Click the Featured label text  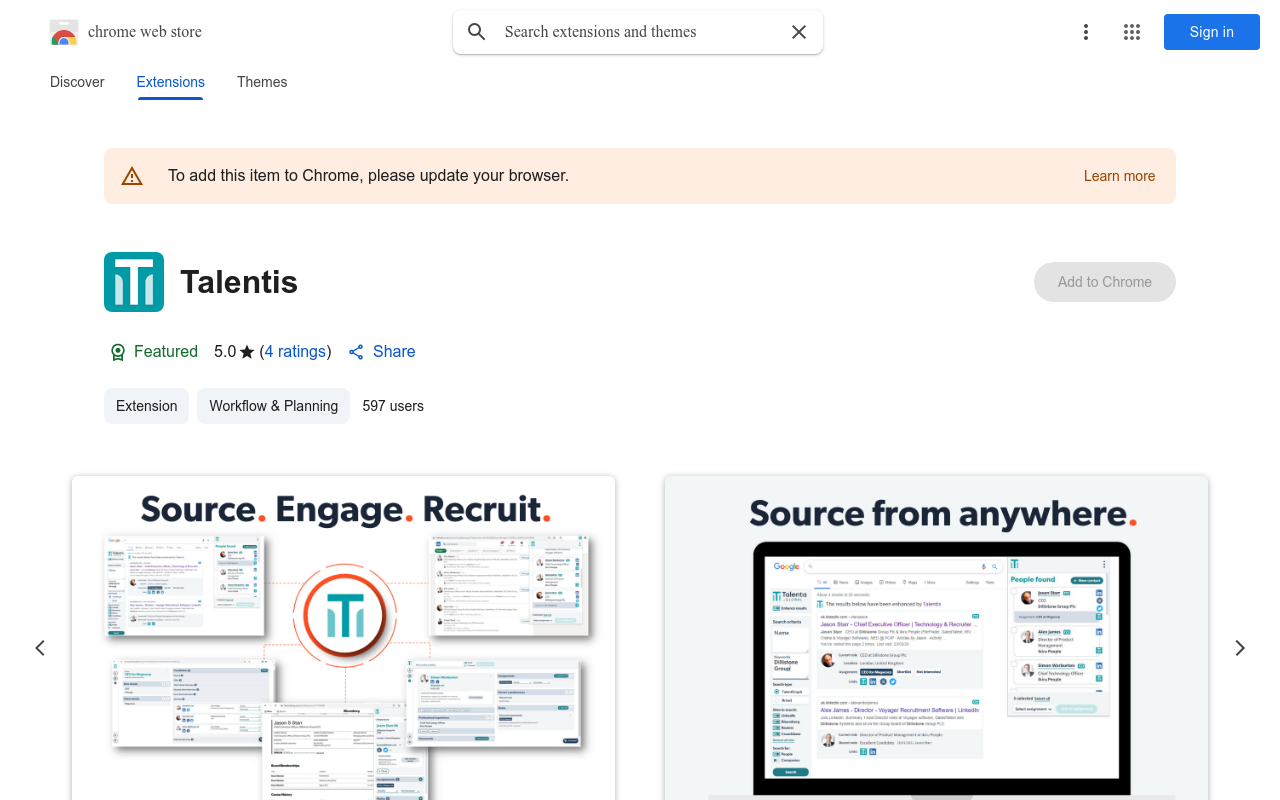click(x=166, y=351)
